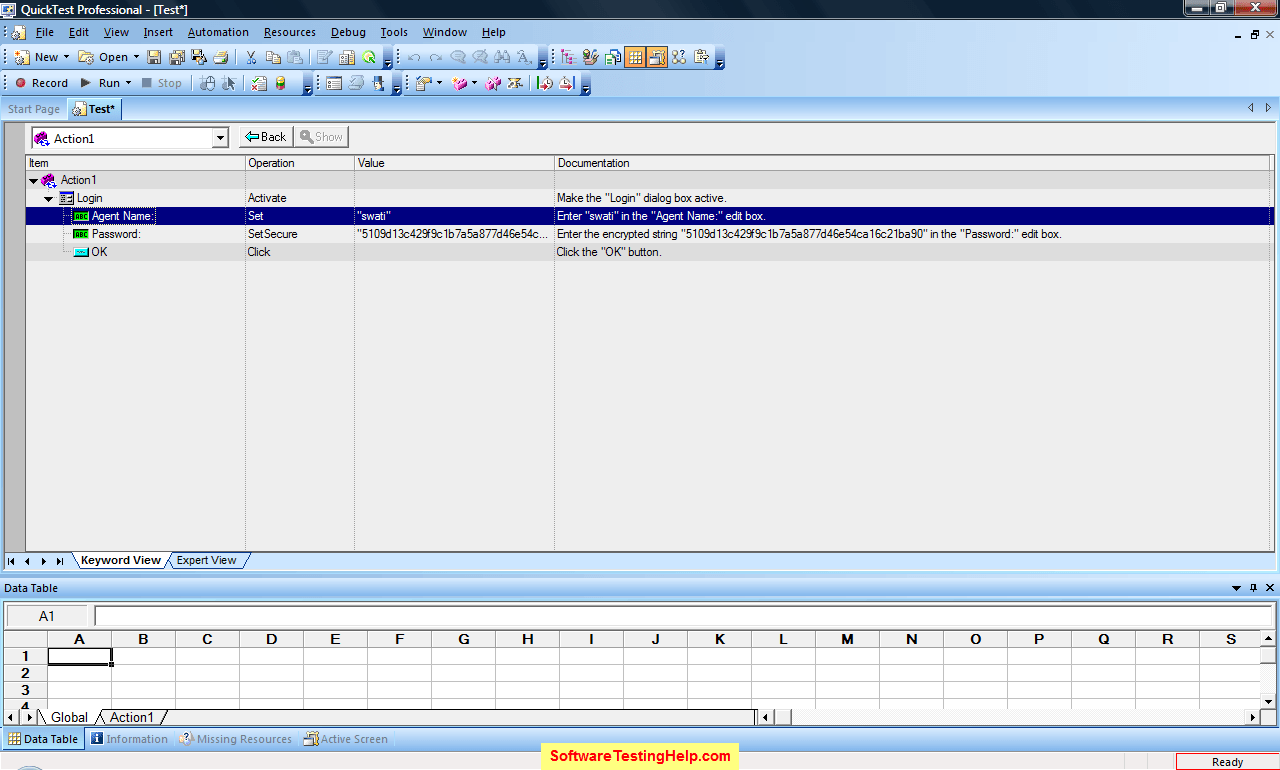Click the Paste toolbar icon
This screenshot has height=770, width=1280.
[293, 57]
